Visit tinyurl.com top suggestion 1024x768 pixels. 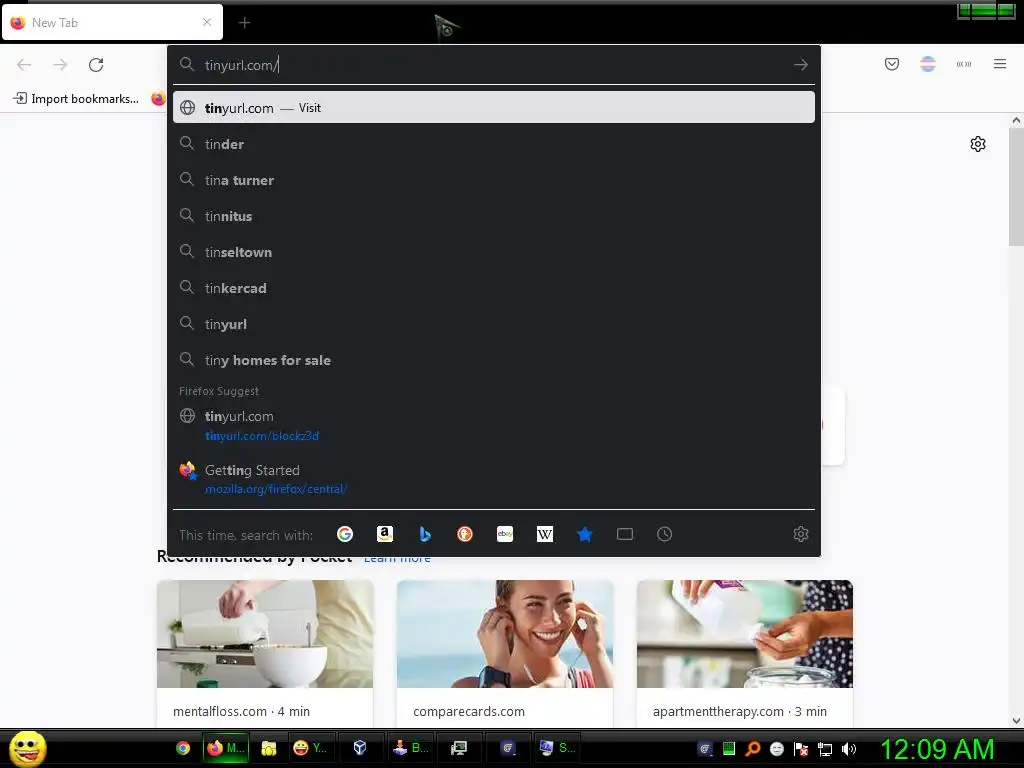494,108
